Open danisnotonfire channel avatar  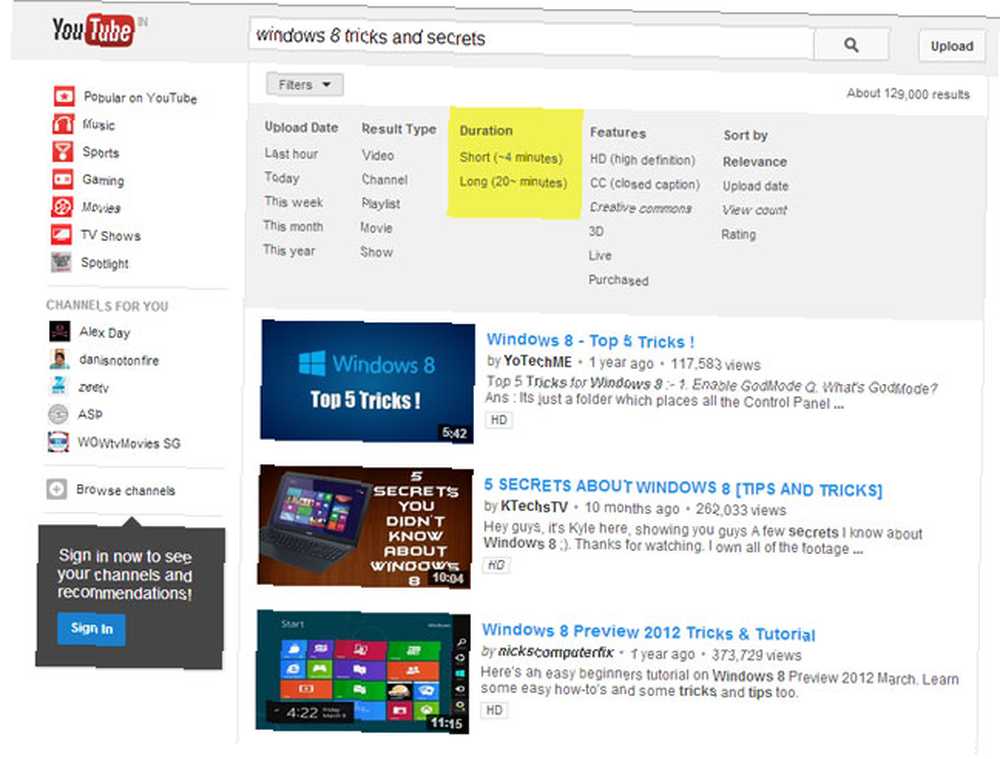coord(59,359)
